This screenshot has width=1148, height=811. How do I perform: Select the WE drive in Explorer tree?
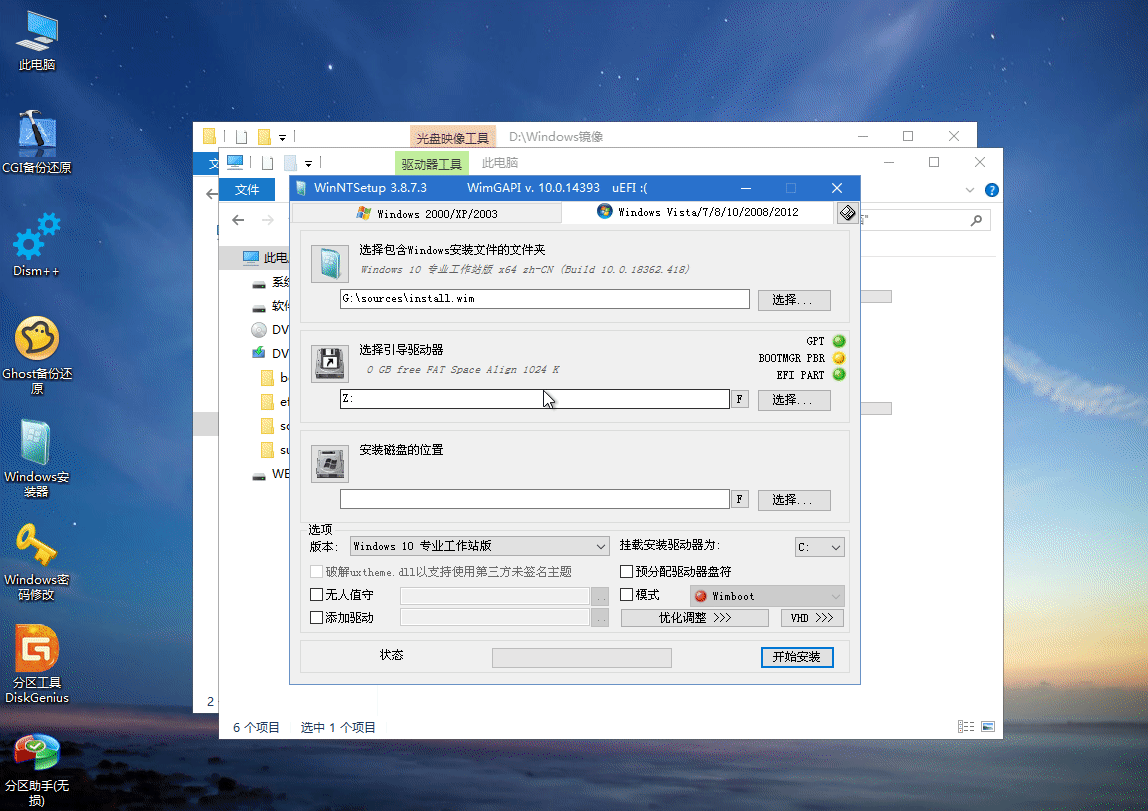coord(269,474)
